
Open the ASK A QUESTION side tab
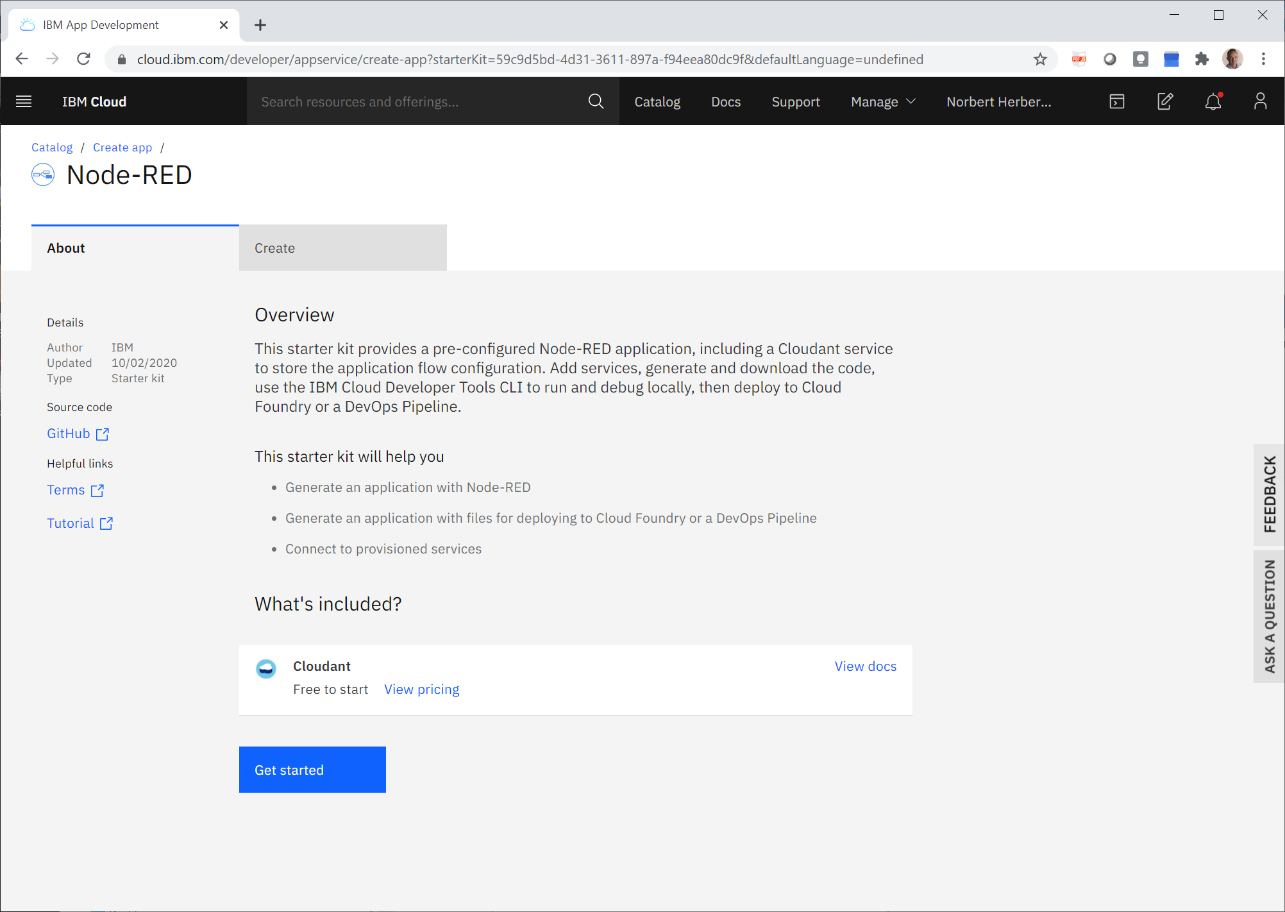pos(1270,616)
